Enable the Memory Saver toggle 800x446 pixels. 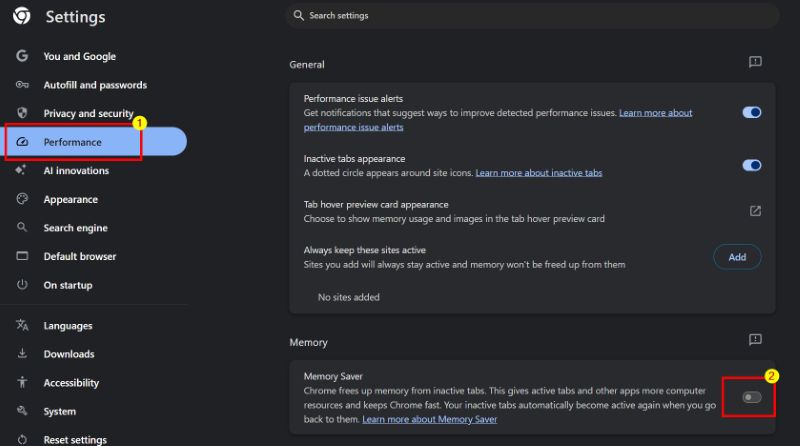point(751,397)
